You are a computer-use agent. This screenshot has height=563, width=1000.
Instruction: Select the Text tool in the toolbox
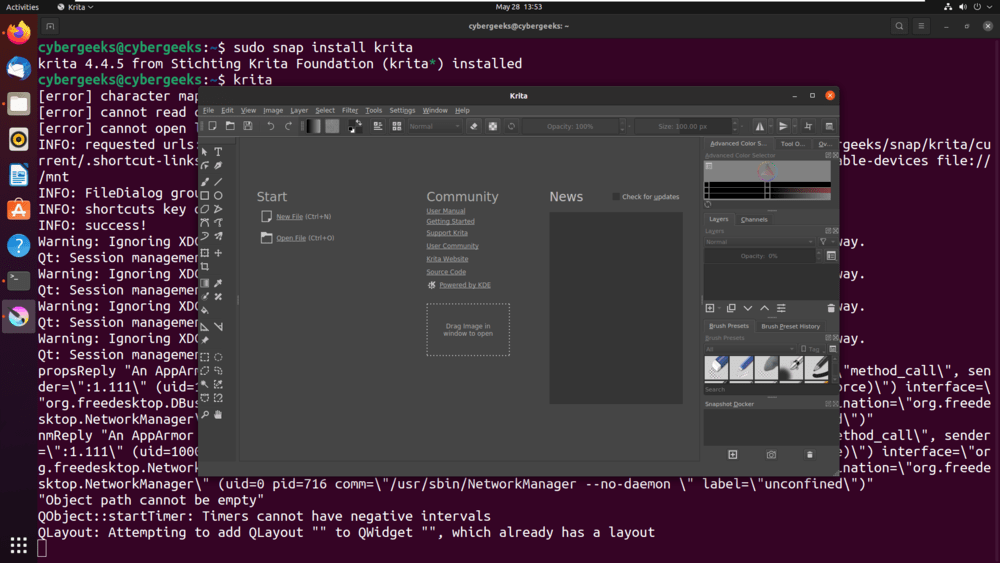pyautogui.click(x=218, y=152)
